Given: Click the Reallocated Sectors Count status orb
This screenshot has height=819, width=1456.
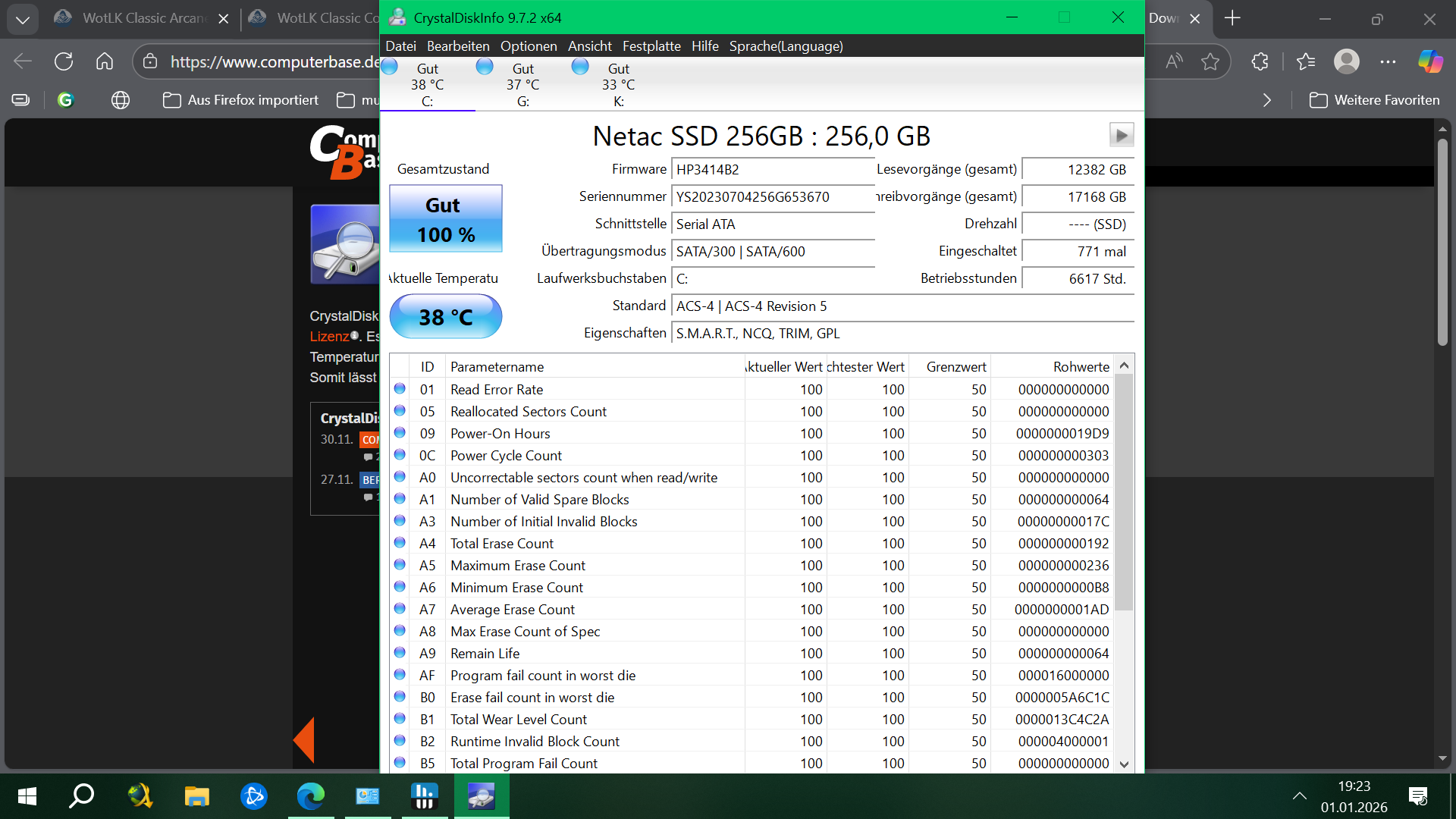Looking at the screenshot, I should pyautogui.click(x=400, y=410).
